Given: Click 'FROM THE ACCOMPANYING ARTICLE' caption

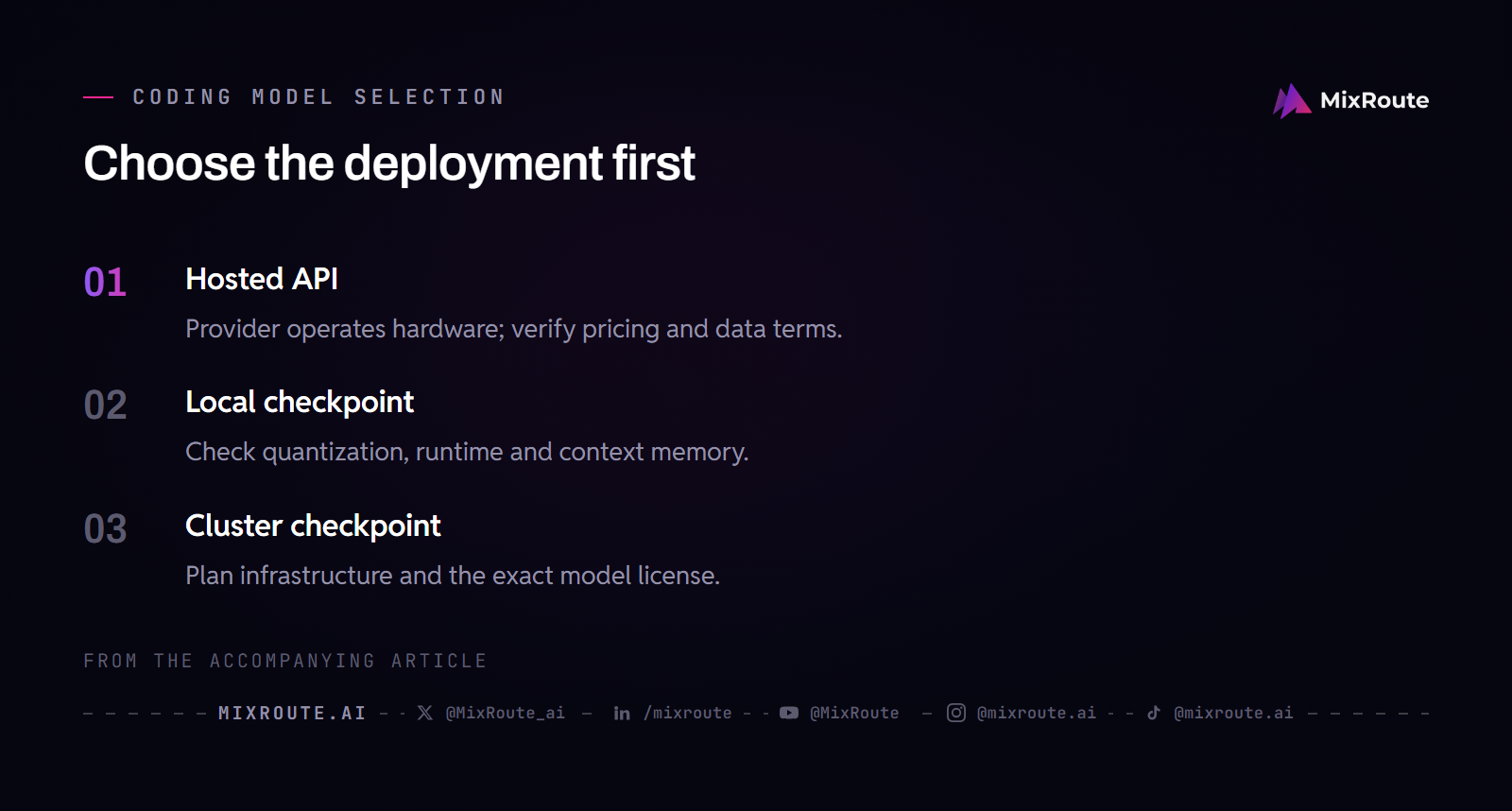Looking at the screenshot, I should pyautogui.click(x=285, y=661).
